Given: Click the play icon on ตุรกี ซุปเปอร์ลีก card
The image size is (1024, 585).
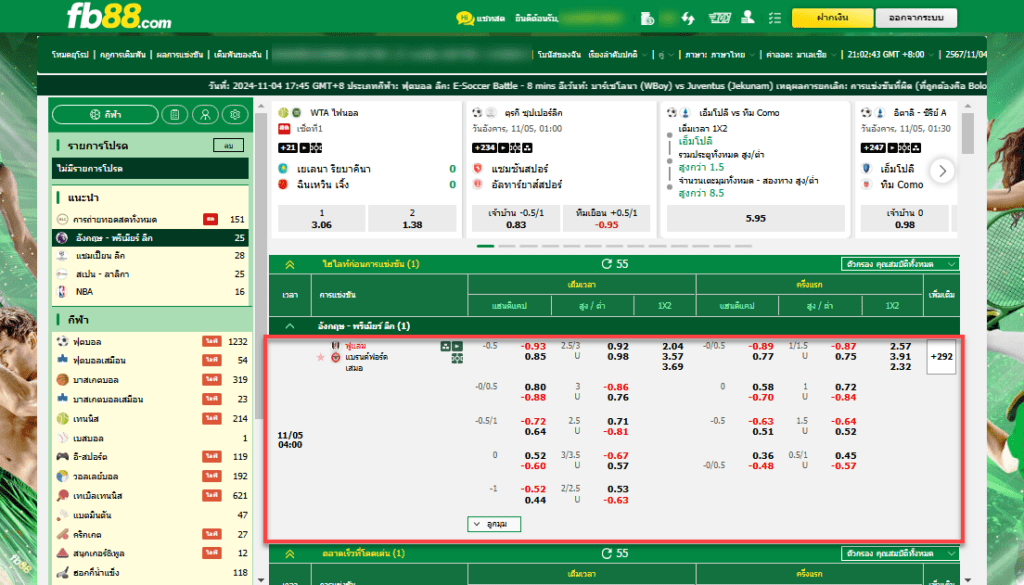Looking at the screenshot, I should coord(504,148).
